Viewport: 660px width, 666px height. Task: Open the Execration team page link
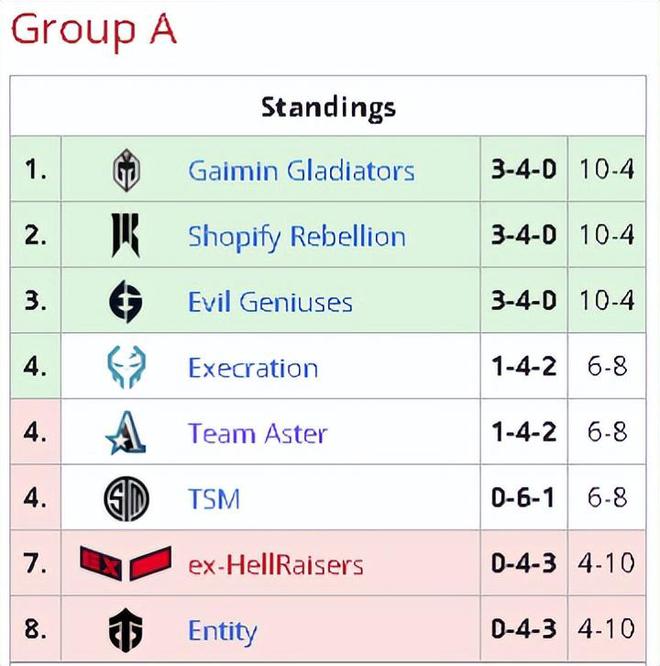pyautogui.click(x=253, y=368)
